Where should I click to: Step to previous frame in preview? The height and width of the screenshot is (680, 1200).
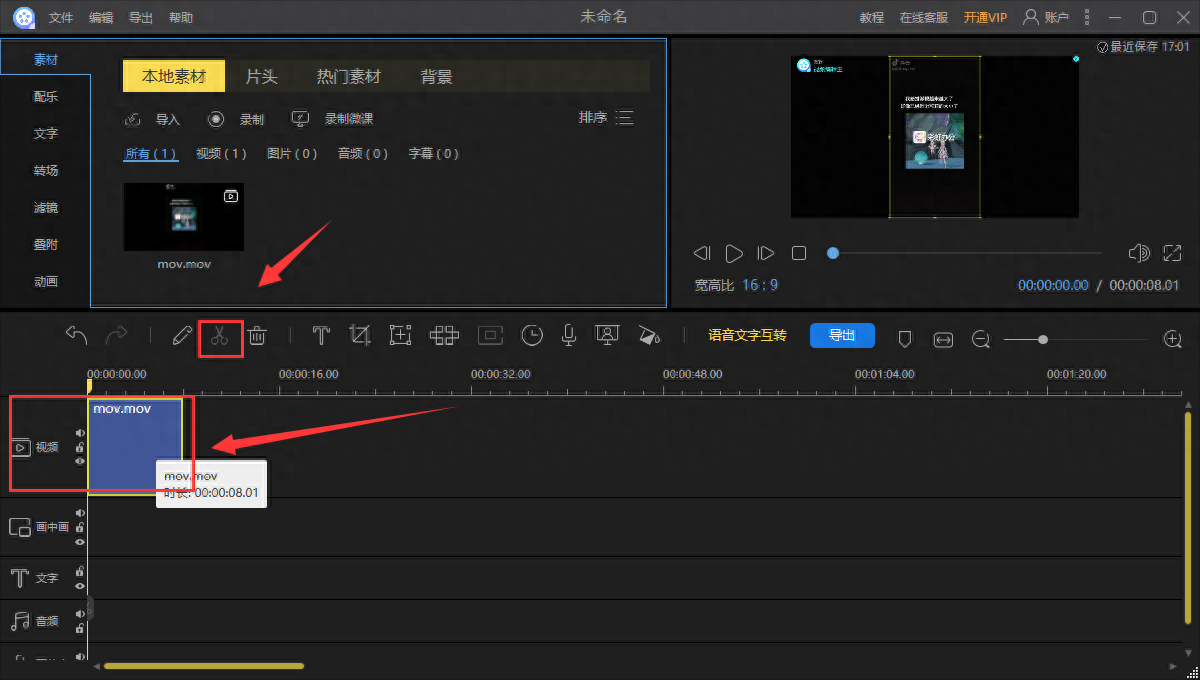(x=702, y=253)
